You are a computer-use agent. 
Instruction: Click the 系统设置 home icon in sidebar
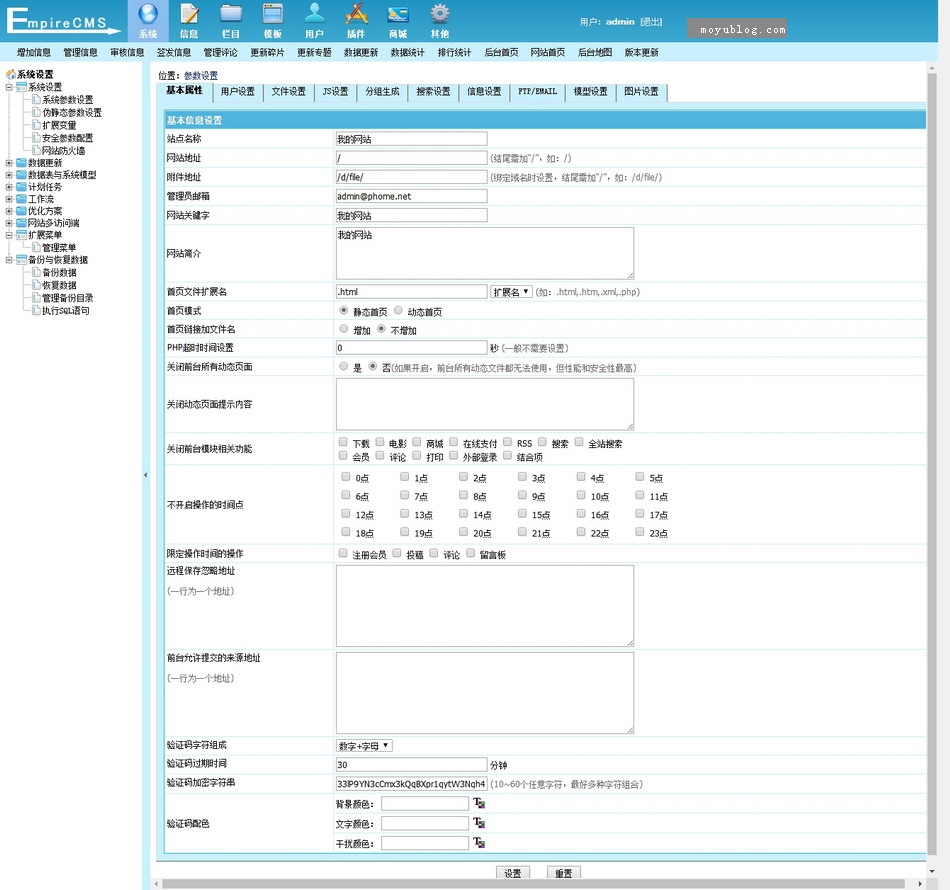pos(11,74)
